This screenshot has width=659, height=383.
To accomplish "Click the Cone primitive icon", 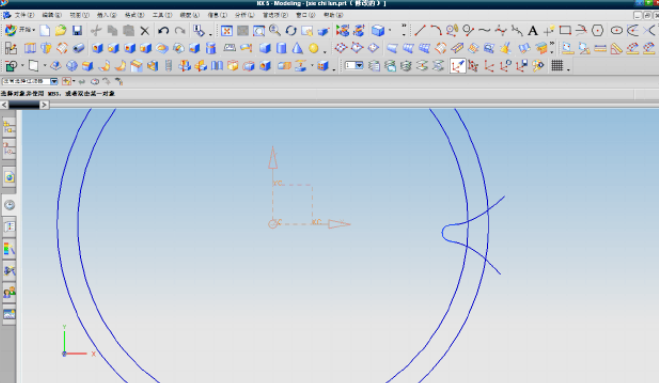I will 298,48.
